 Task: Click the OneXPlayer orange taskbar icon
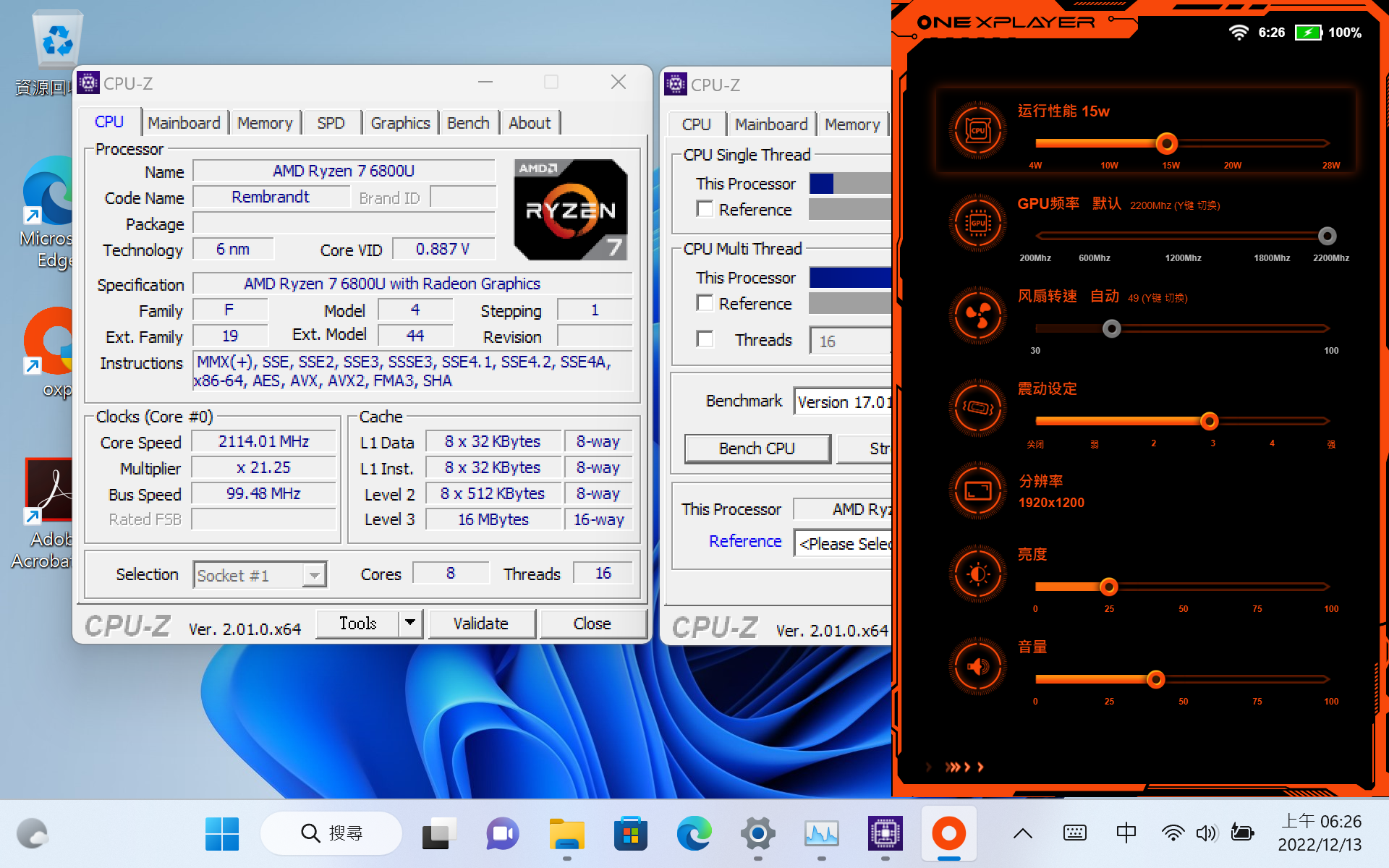(948, 833)
